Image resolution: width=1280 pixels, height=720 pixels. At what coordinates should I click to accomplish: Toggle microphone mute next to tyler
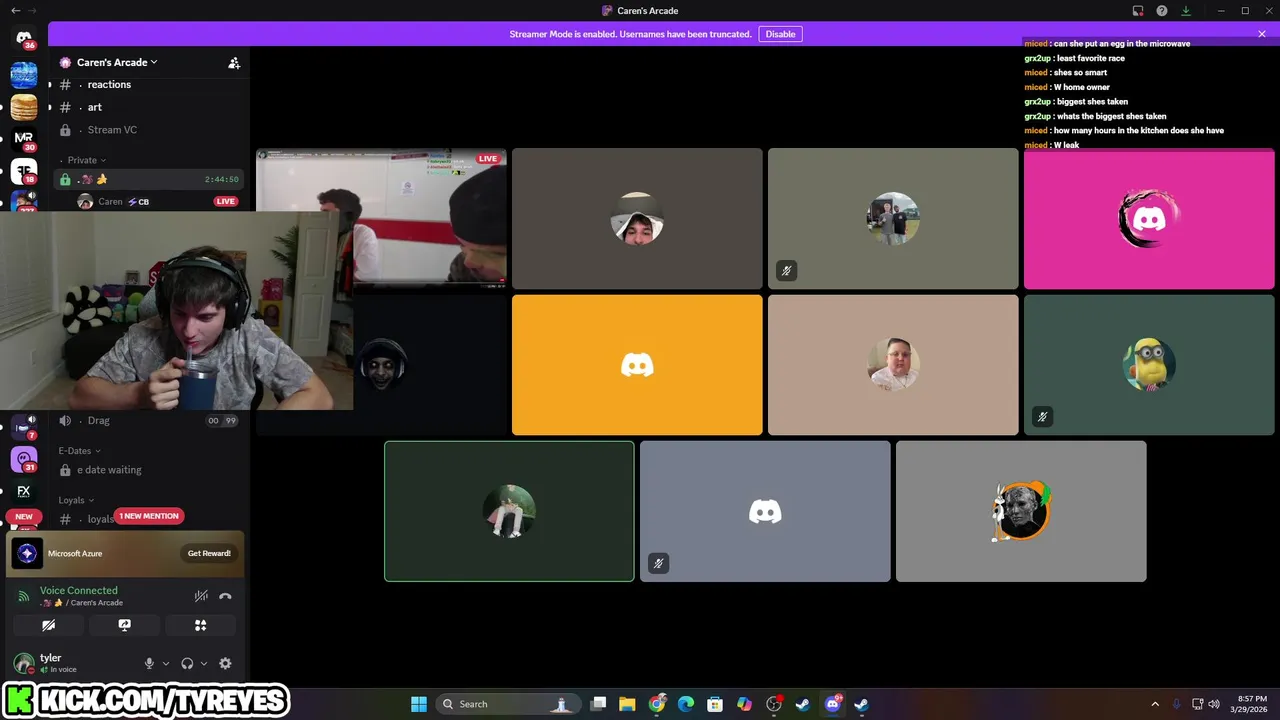150,663
